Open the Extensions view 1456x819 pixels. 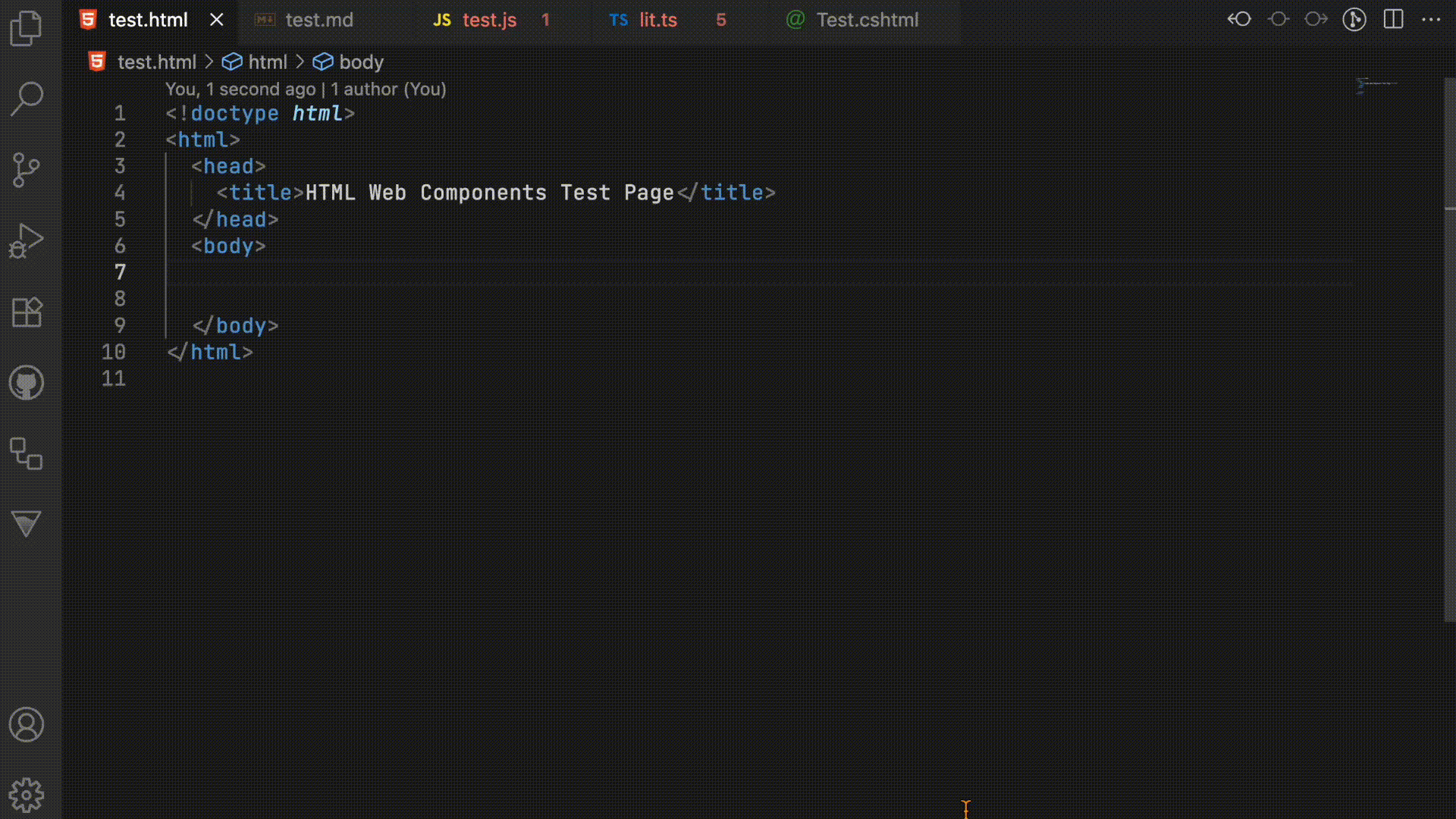coord(27,311)
